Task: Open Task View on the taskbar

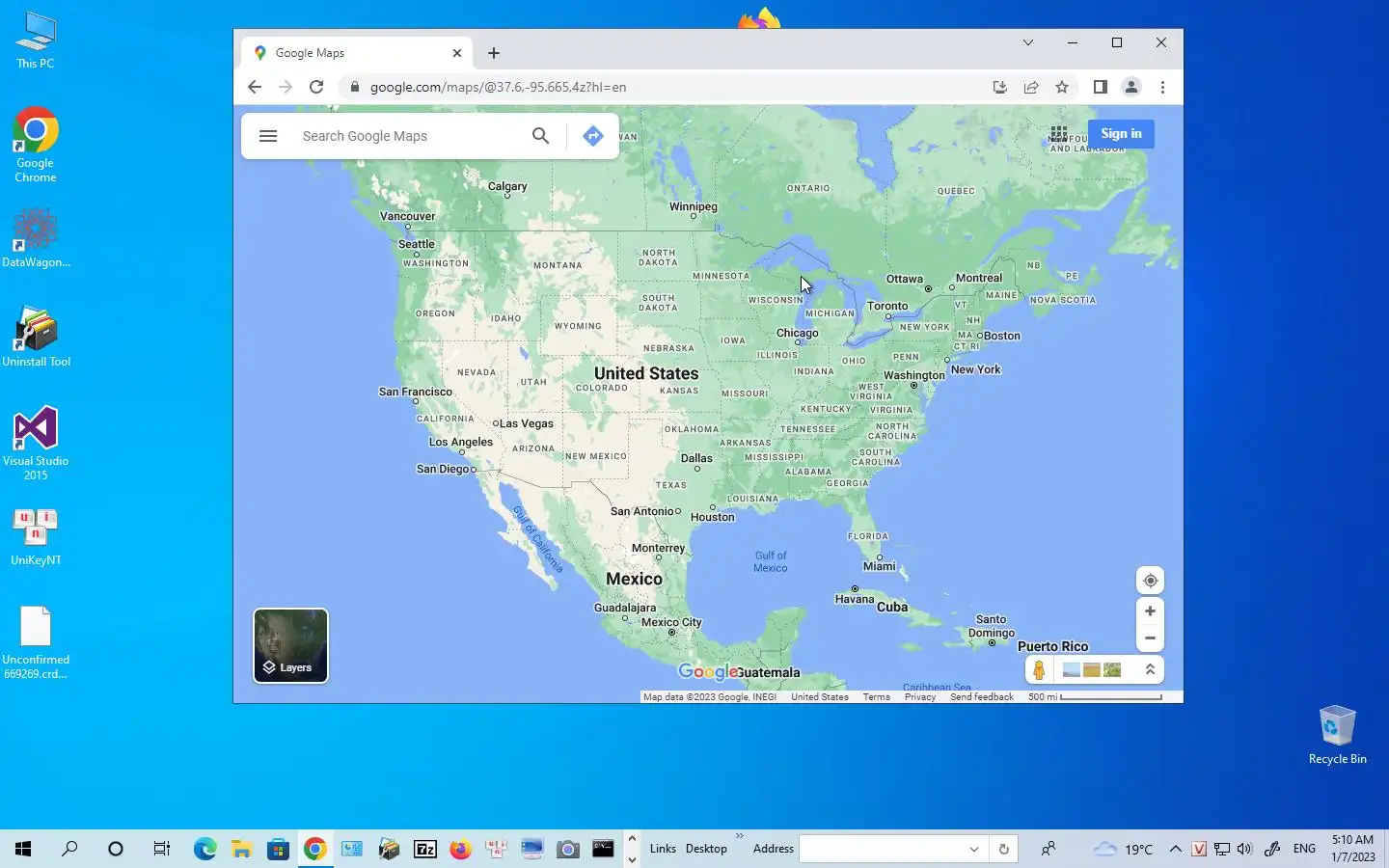Action: [162, 849]
